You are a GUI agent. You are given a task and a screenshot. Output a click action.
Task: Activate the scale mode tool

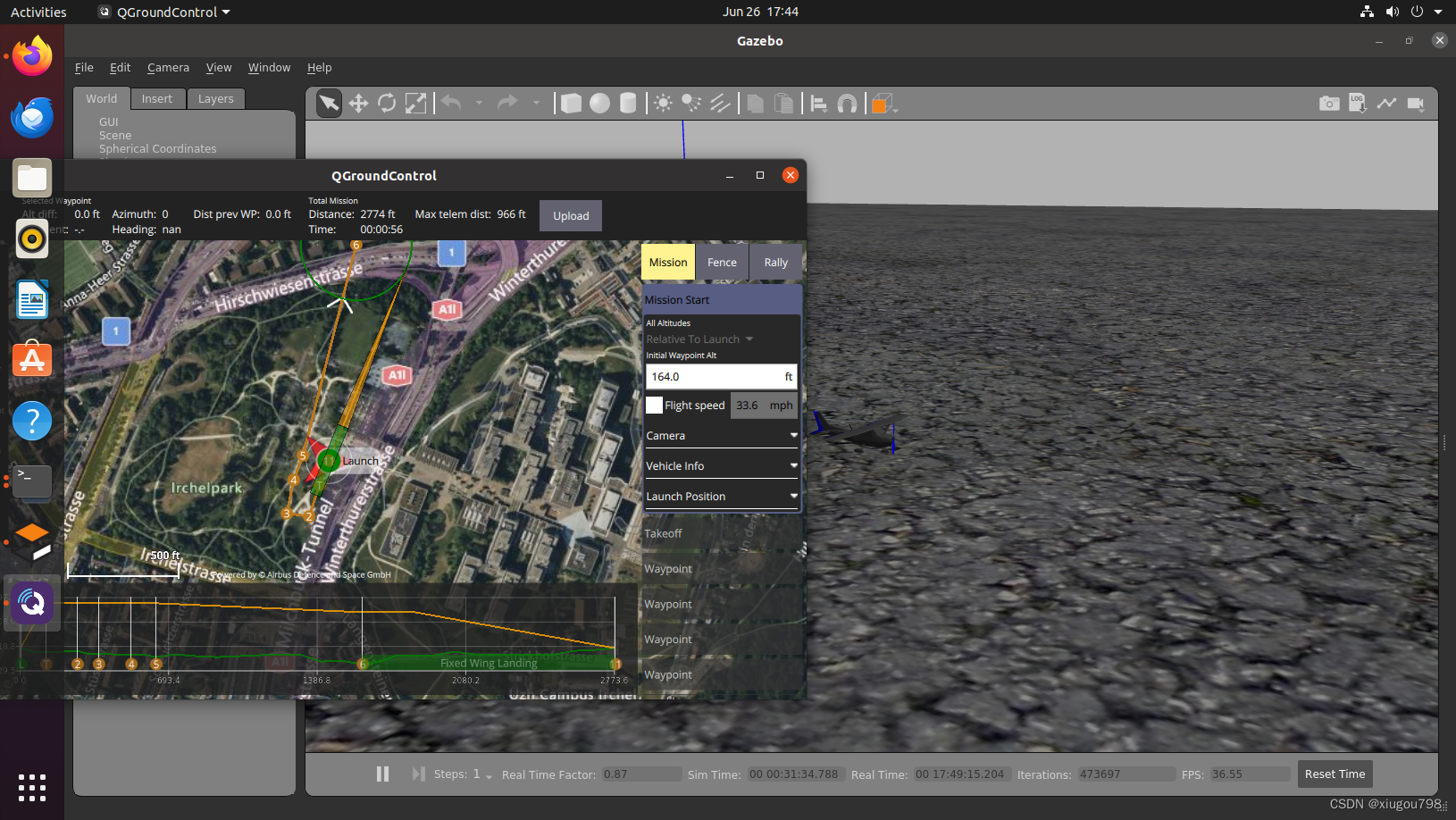415,104
